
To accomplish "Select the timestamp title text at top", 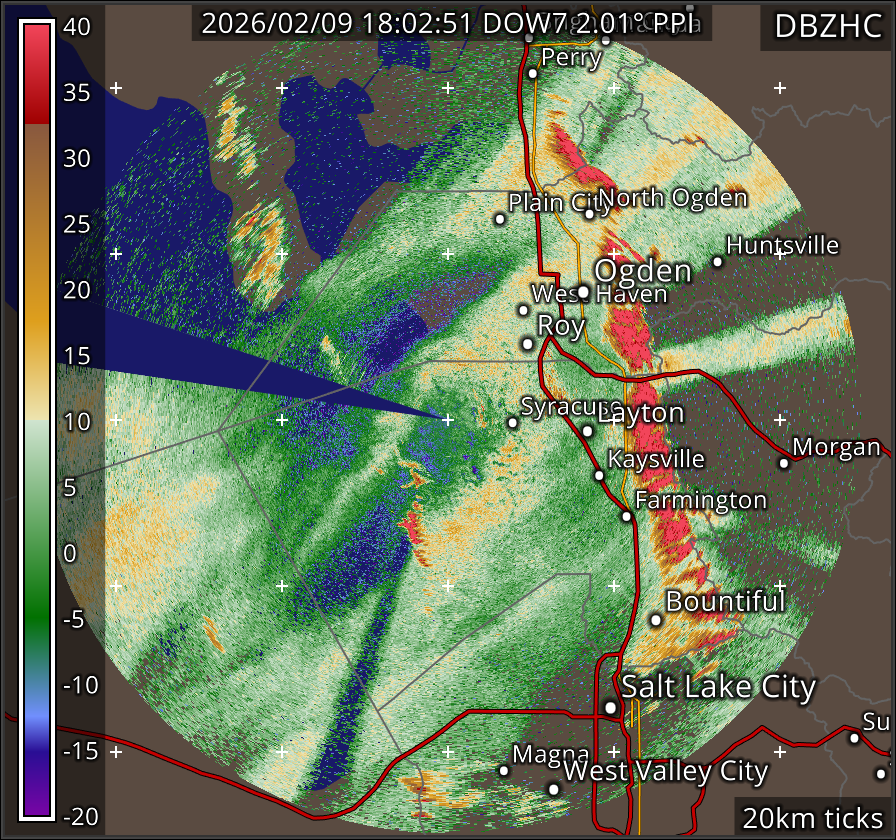I will 452,24.
